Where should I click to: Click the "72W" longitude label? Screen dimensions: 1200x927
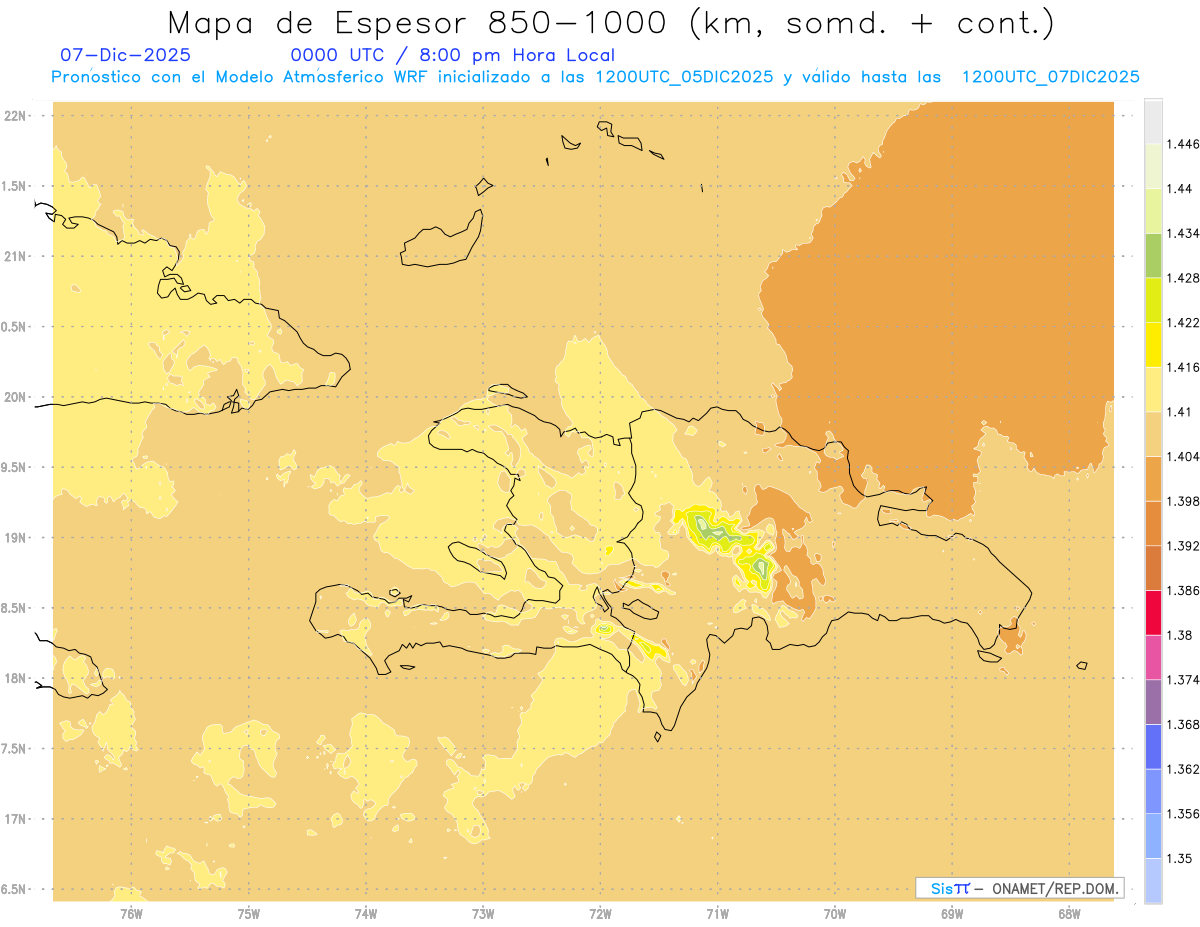click(600, 914)
